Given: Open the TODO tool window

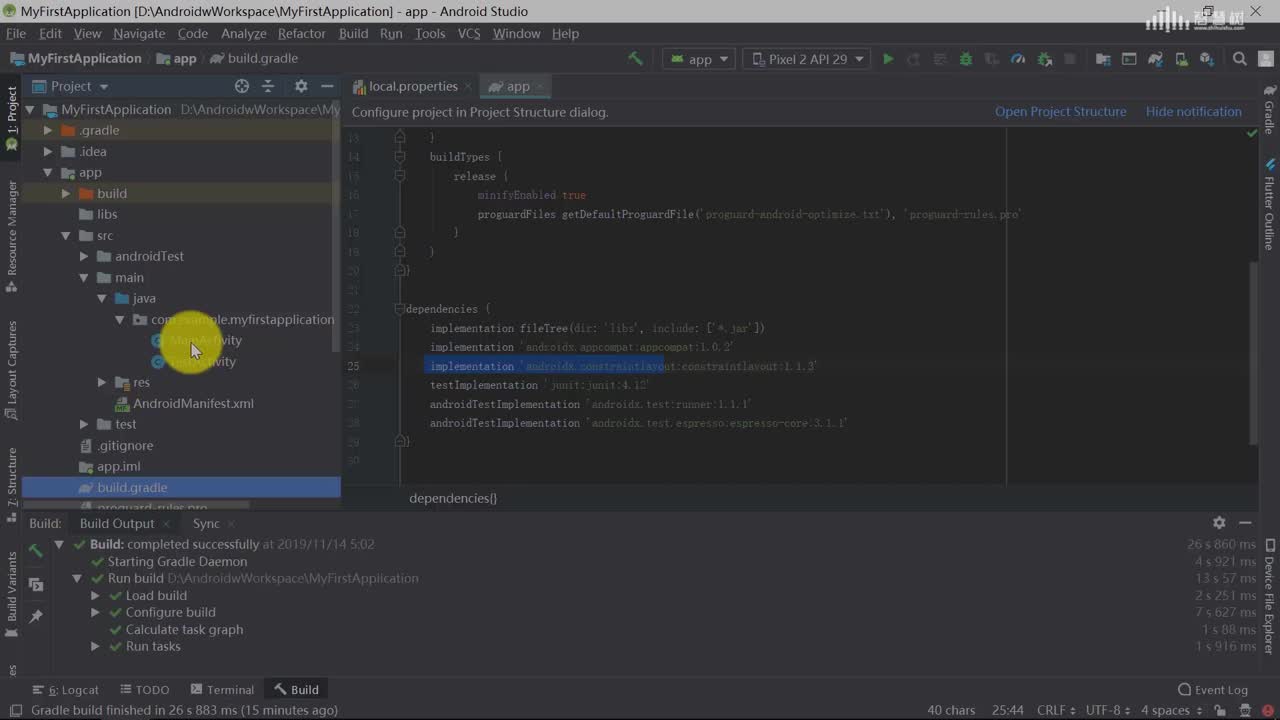Looking at the screenshot, I should tap(144, 689).
